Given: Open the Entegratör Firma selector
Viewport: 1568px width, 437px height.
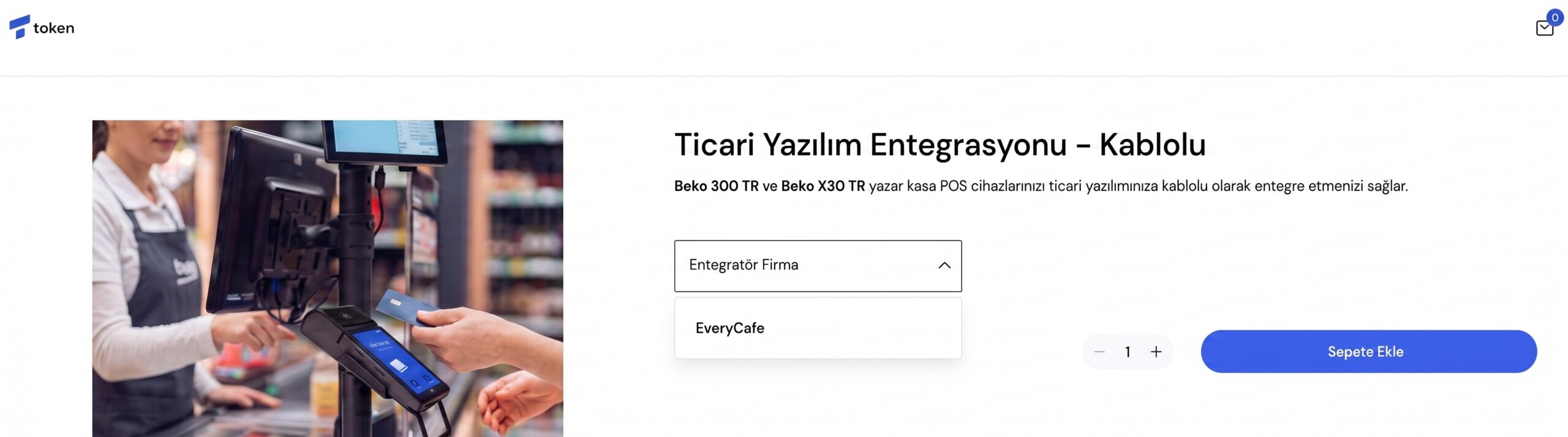Looking at the screenshot, I should pyautogui.click(x=818, y=265).
